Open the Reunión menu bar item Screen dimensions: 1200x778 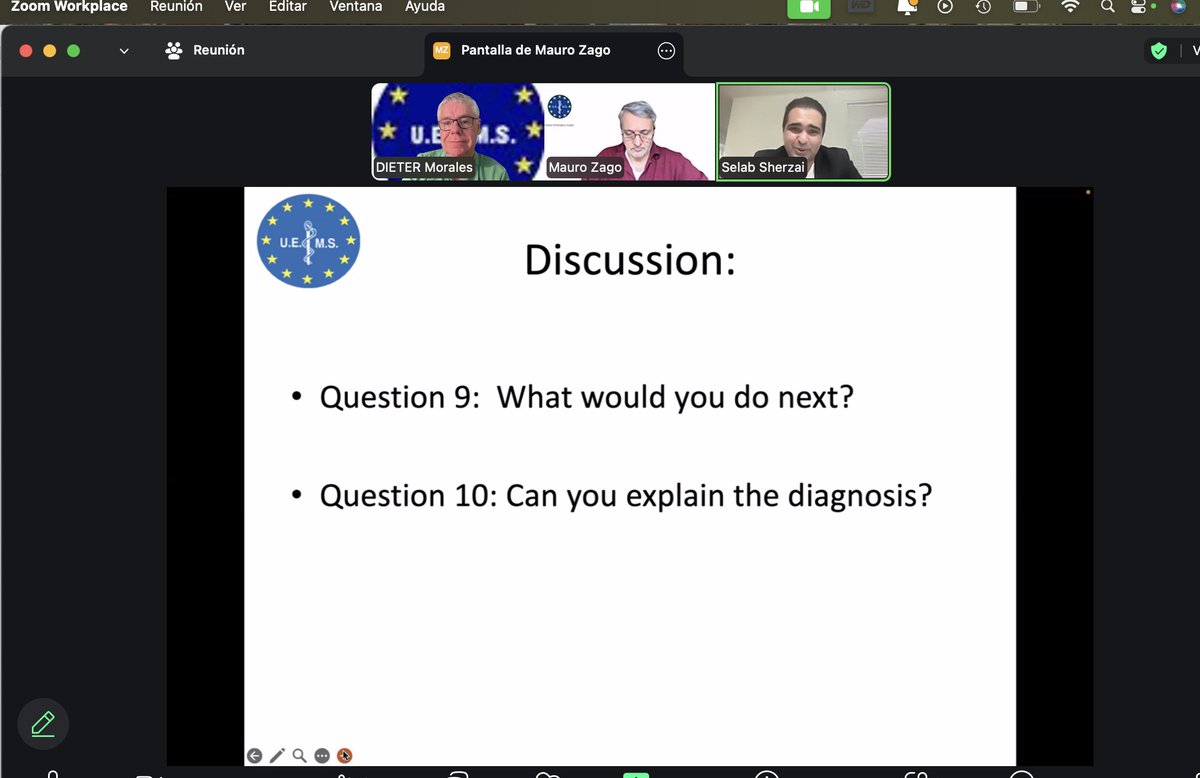tap(176, 7)
